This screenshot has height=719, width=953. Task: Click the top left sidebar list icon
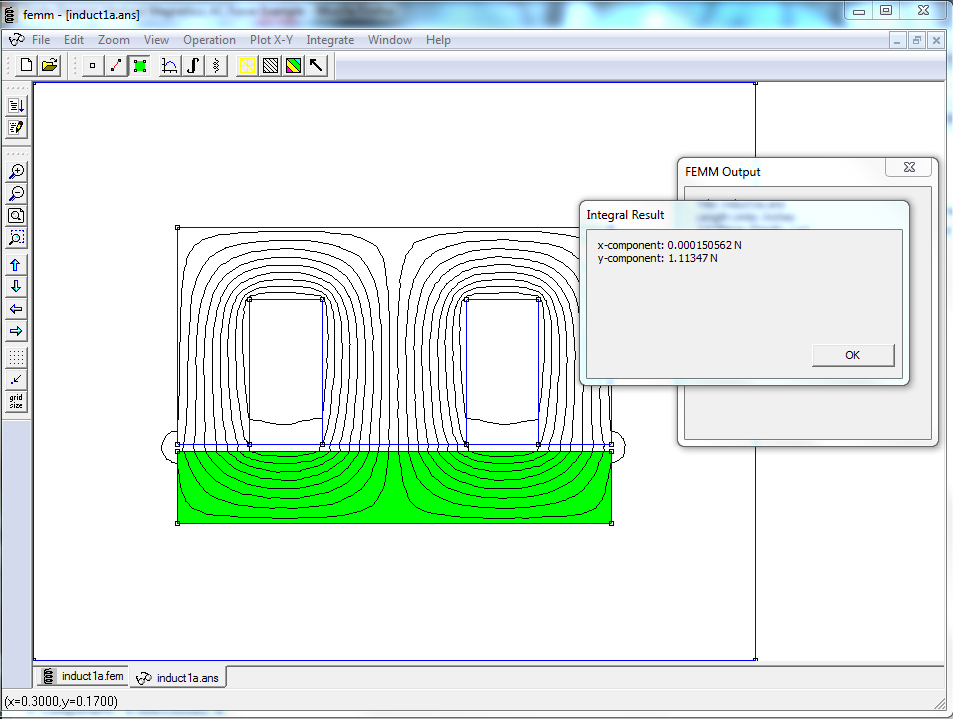tap(16, 106)
